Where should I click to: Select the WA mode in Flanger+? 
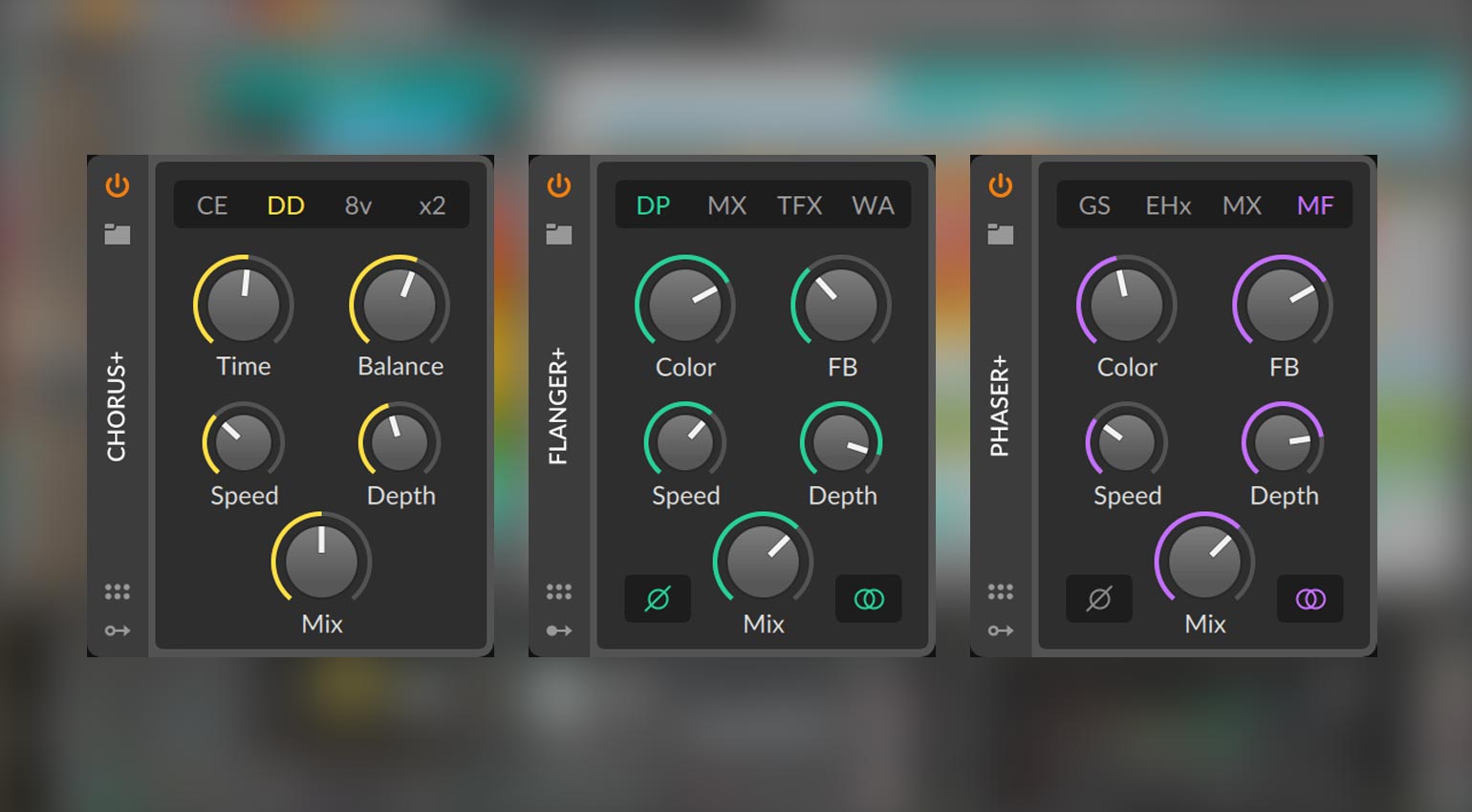(874, 205)
